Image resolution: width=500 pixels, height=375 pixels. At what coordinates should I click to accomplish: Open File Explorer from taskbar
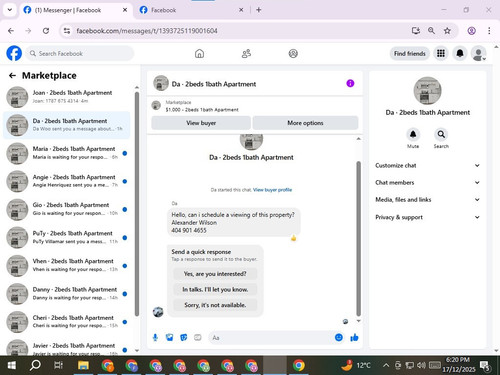coord(83,365)
